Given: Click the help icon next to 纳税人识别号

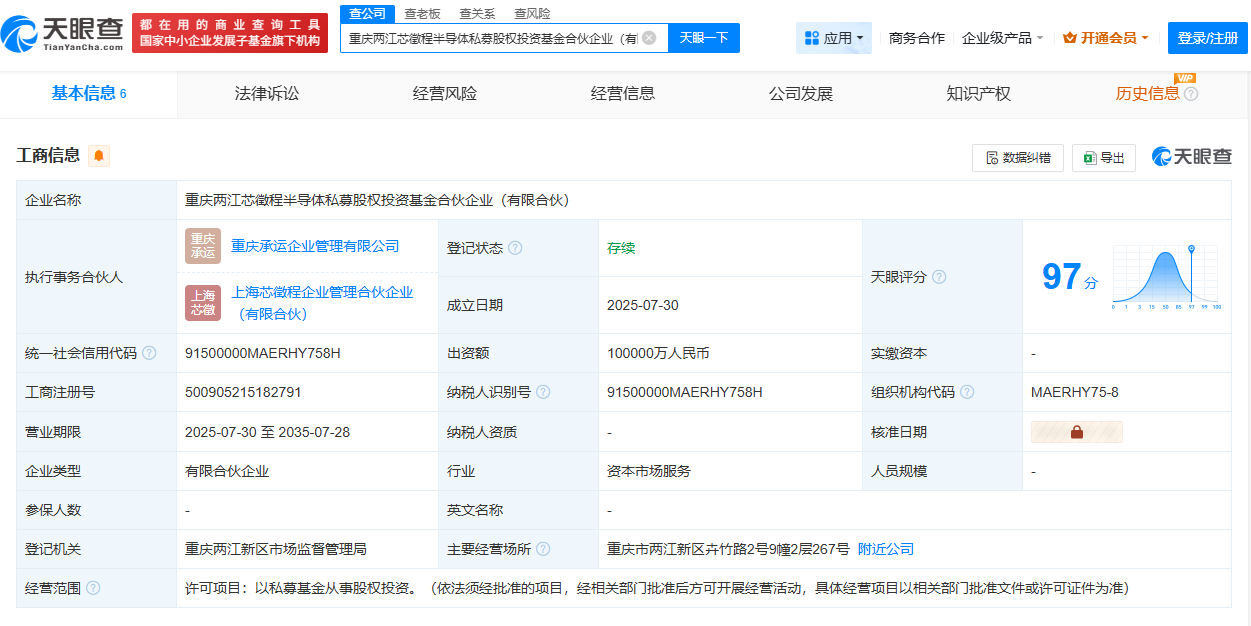Looking at the screenshot, I should pyautogui.click(x=543, y=392).
